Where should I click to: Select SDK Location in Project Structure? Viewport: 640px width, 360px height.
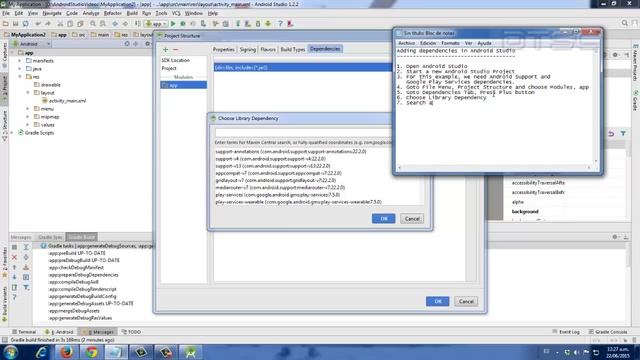[176, 60]
